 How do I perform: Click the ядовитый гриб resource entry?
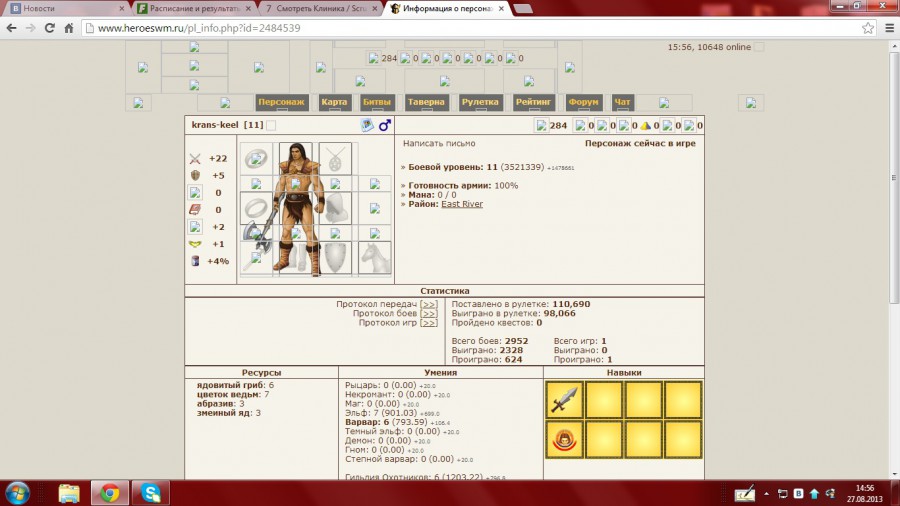[x=235, y=386]
